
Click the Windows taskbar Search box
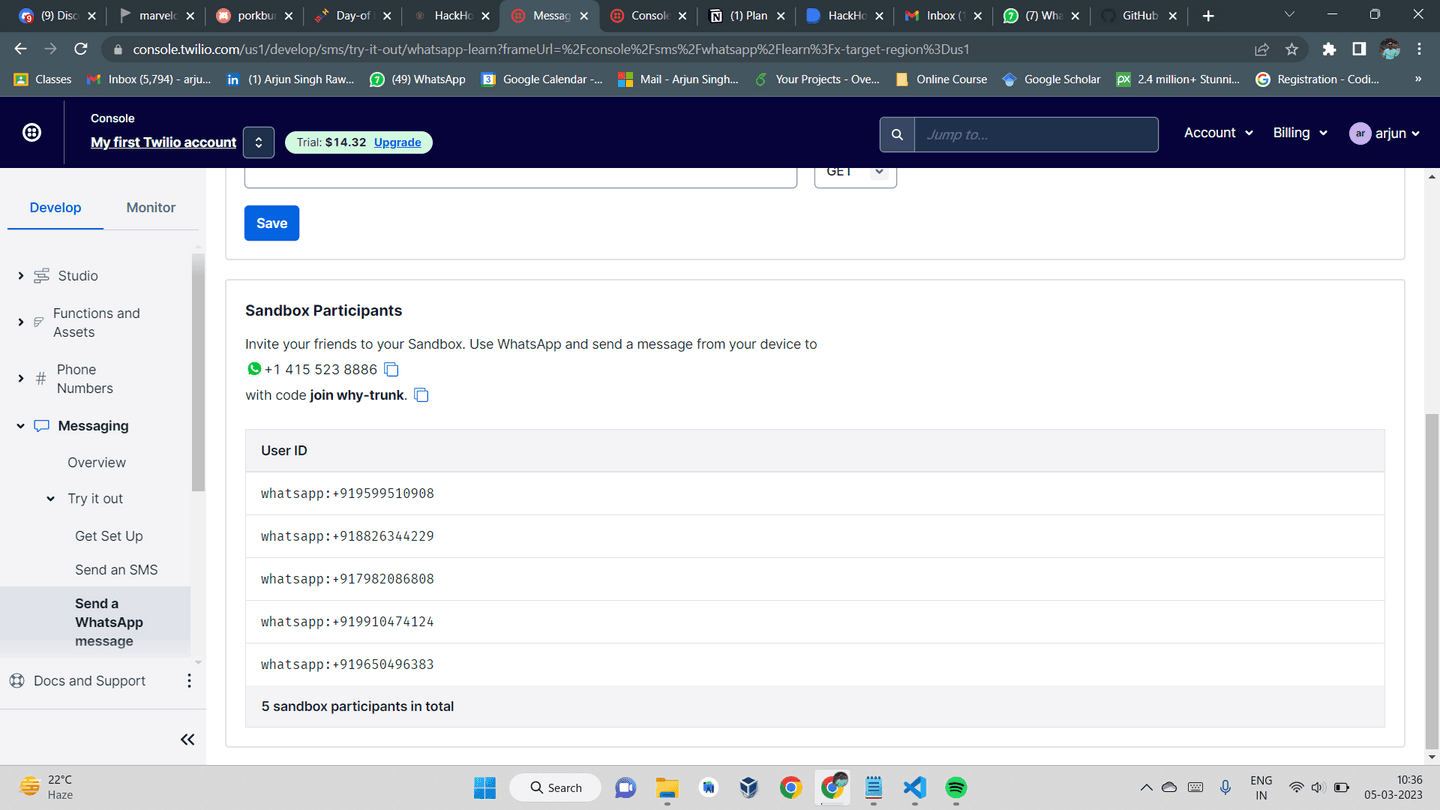555,787
